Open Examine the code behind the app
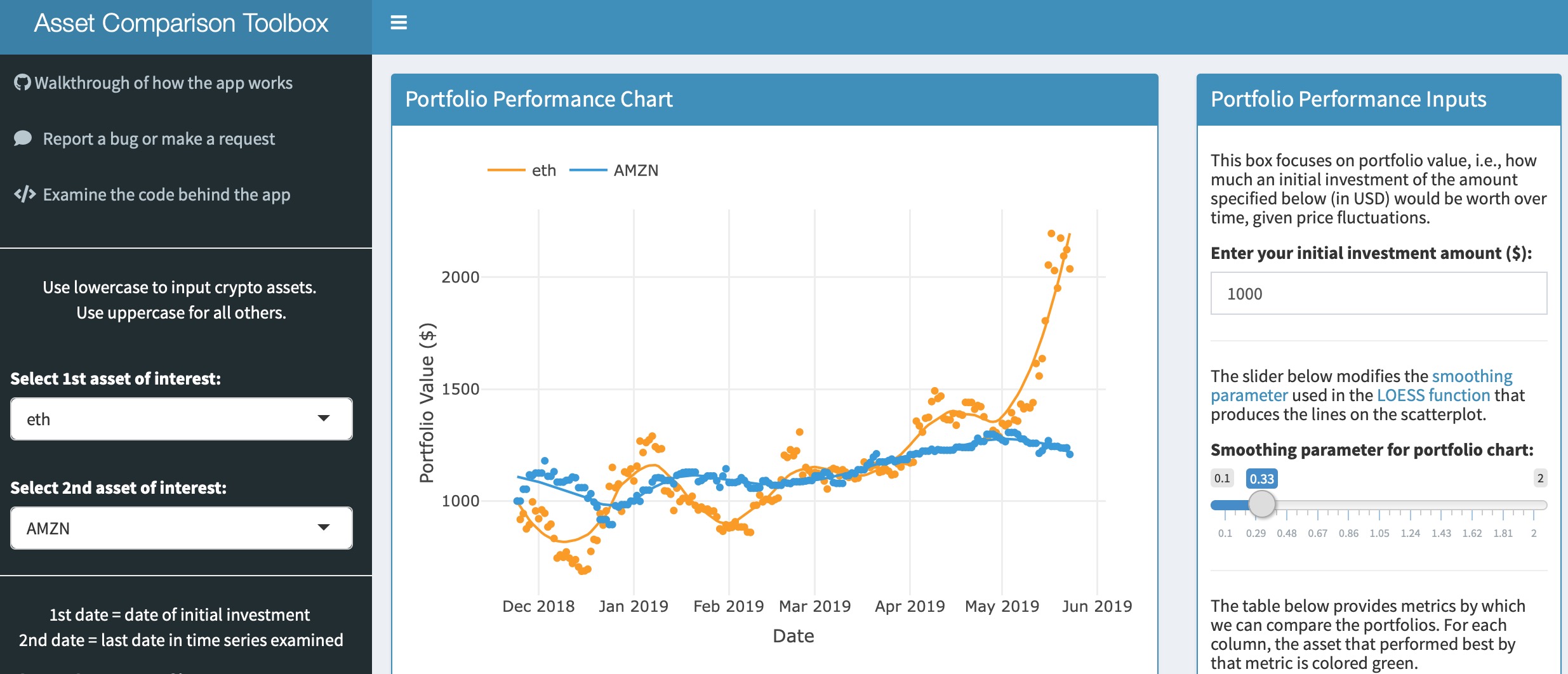Screen dimensions: 1568x674 [x=166, y=195]
